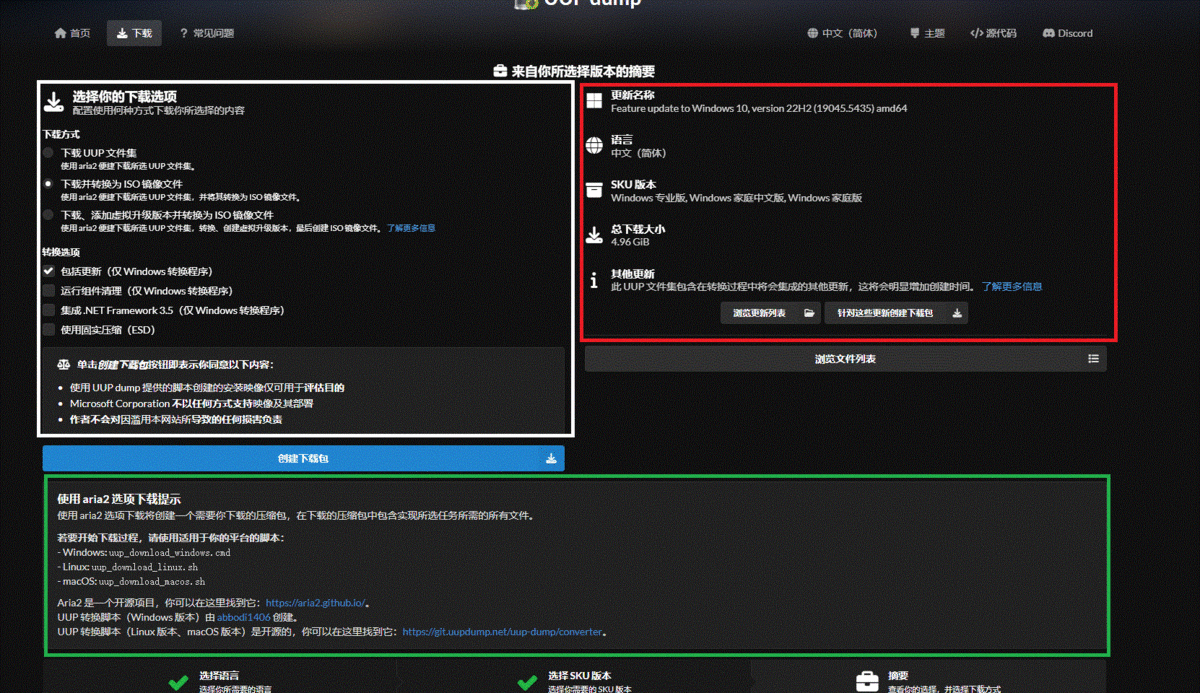The height and width of the screenshot is (693, 1200).
Task: Click the download icon beside 选择你的下载选项
Action: pos(53,103)
